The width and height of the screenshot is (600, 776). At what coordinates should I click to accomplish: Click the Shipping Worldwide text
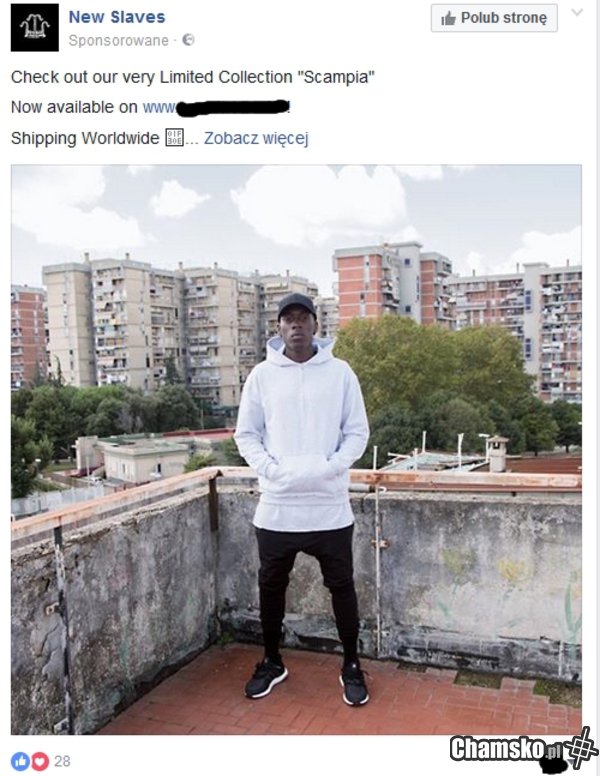(85, 138)
